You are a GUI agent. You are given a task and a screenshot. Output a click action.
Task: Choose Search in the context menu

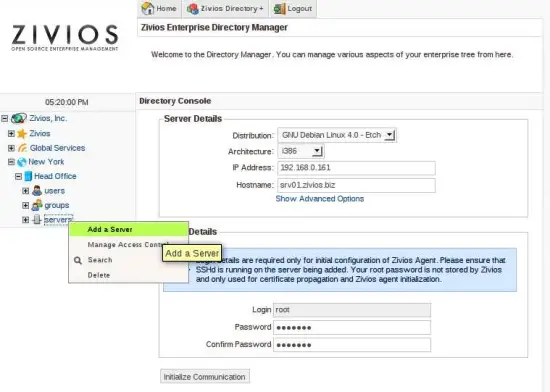[128, 260]
